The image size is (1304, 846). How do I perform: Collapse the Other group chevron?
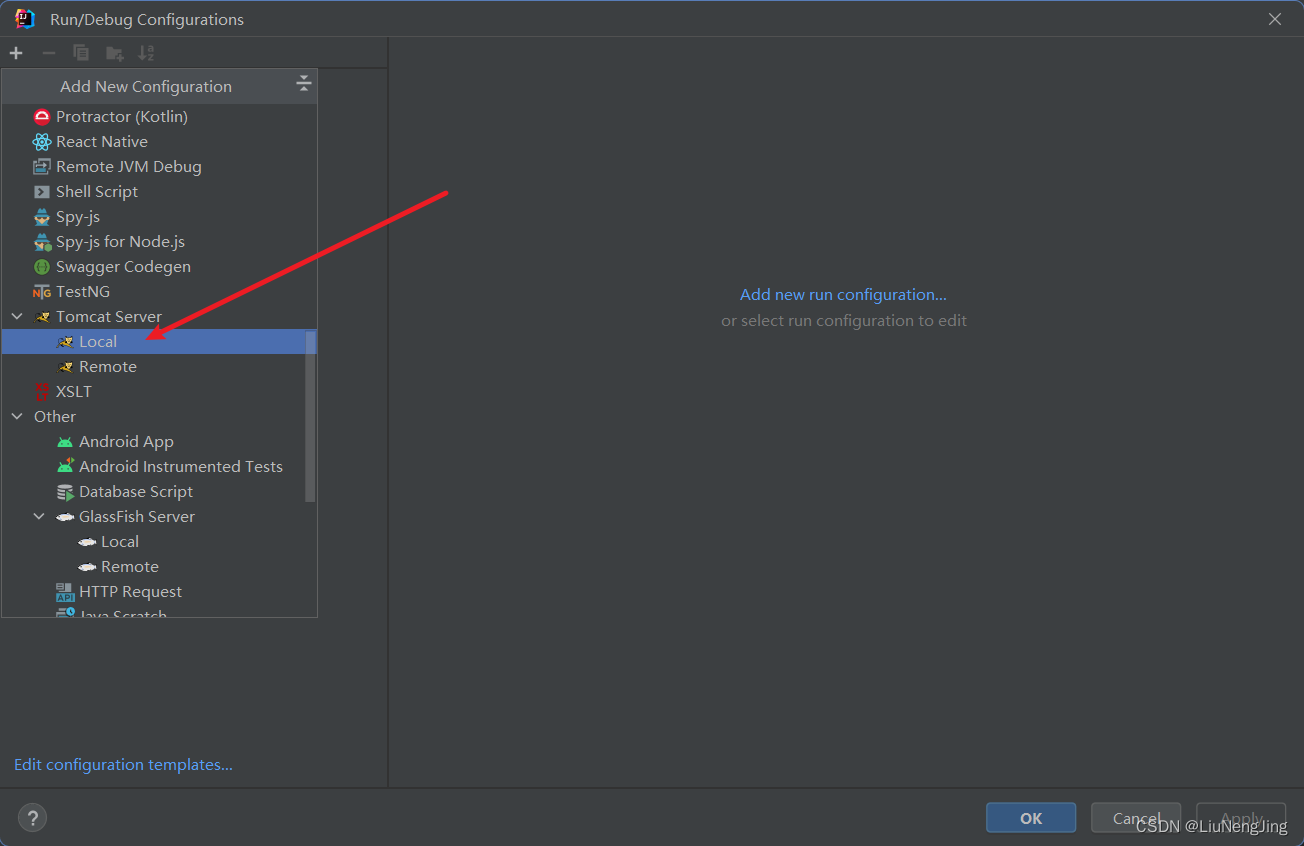click(x=17, y=417)
